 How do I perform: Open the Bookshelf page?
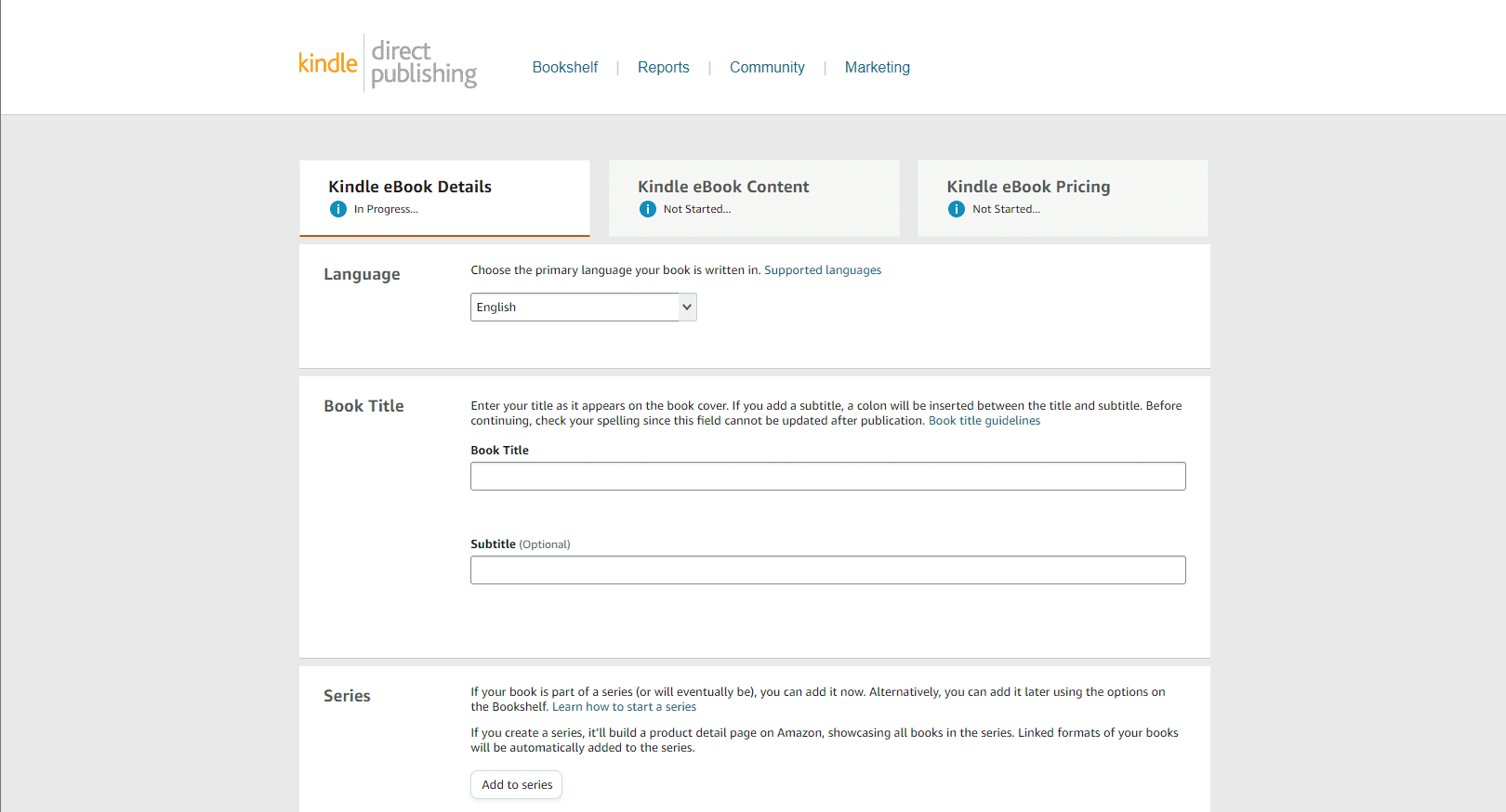coord(564,68)
